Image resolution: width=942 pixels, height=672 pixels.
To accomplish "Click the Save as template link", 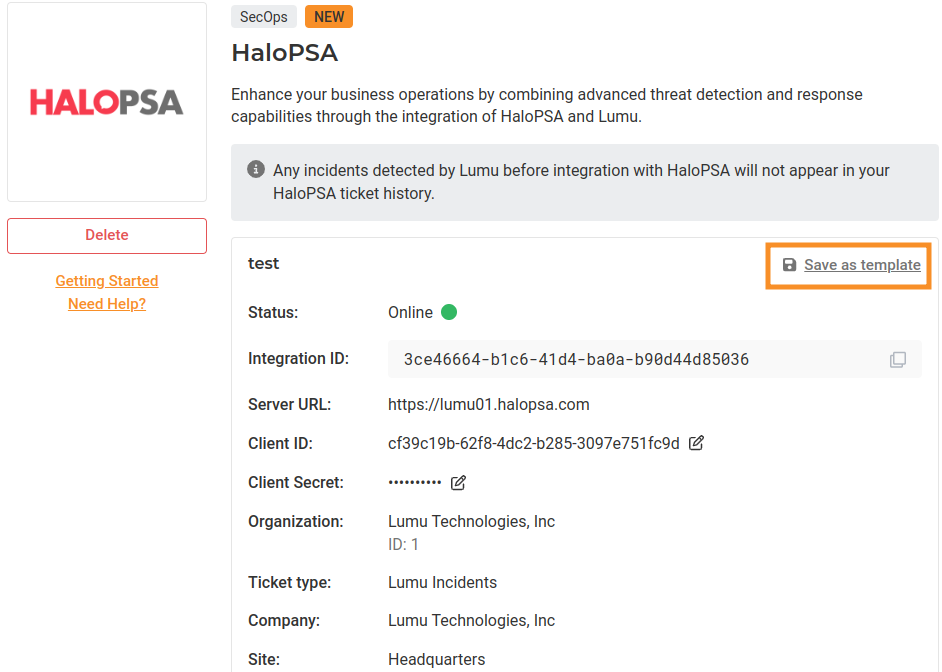I will coord(862,265).
